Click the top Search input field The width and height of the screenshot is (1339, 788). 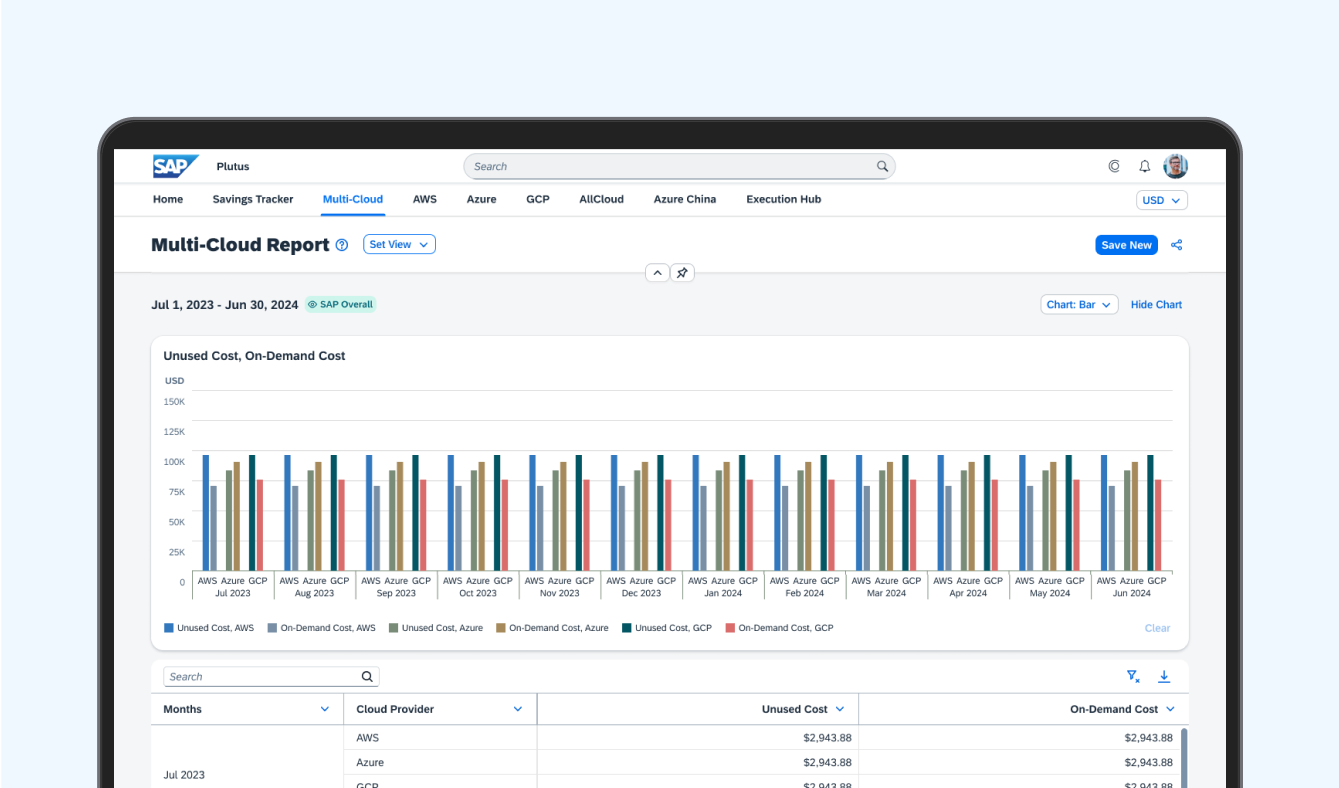pos(679,167)
